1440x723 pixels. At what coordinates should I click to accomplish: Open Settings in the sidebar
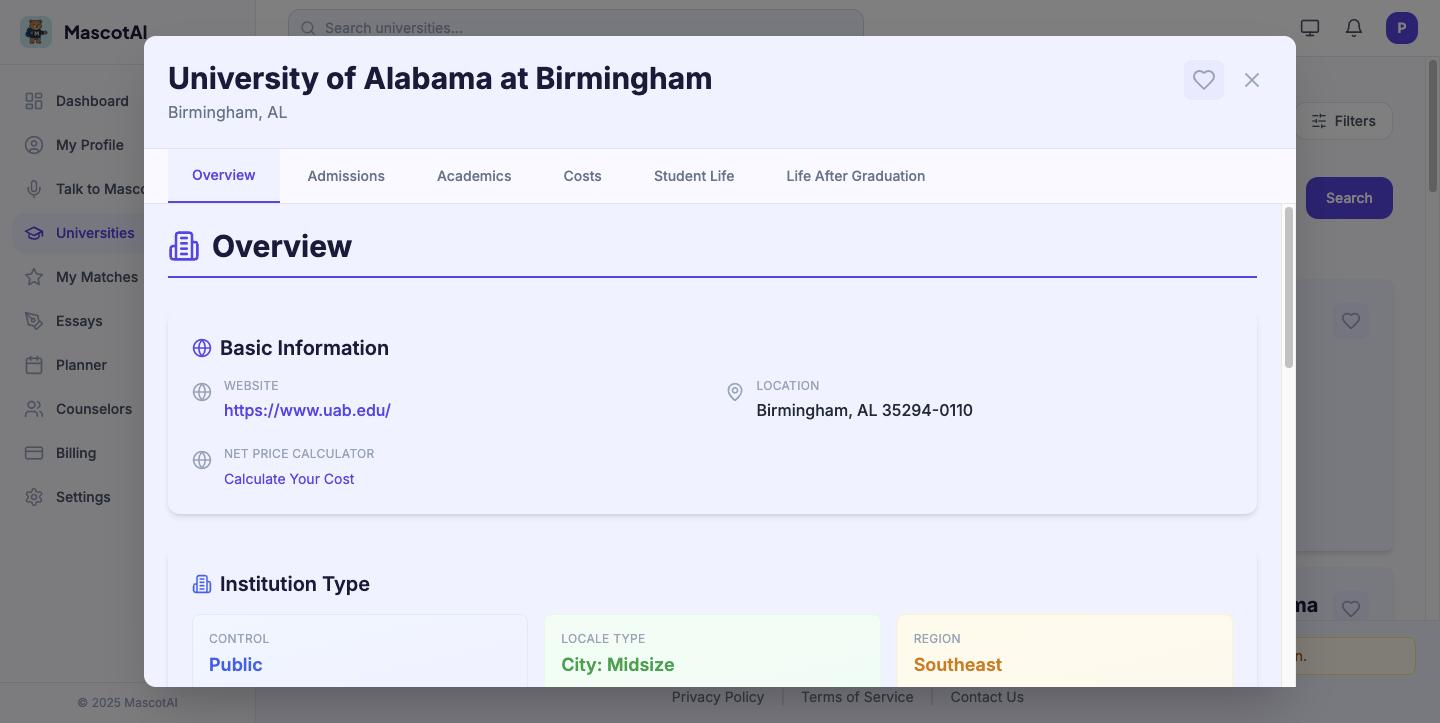point(83,497)
